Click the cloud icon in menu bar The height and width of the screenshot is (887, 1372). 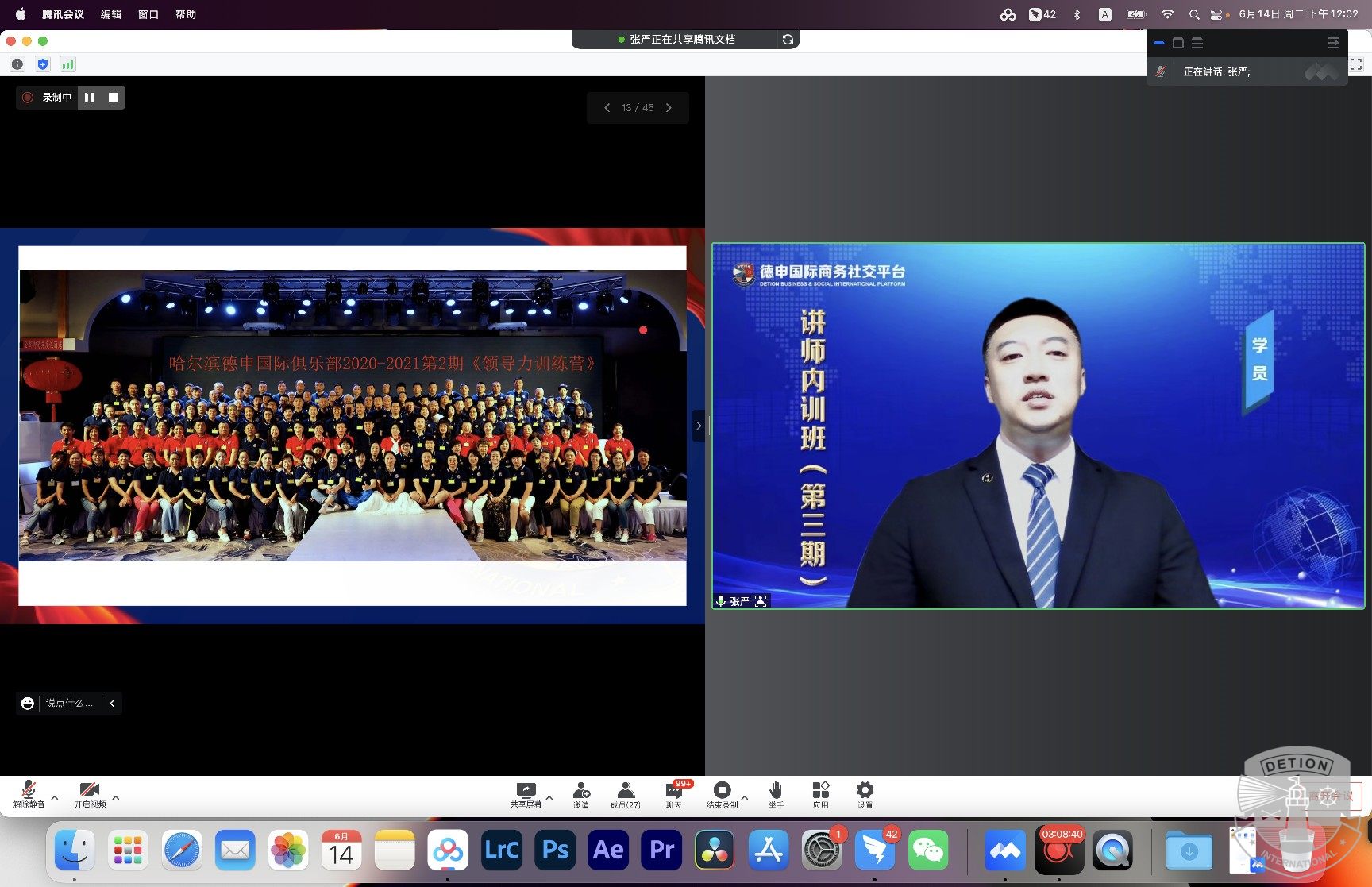coord(1008,14)
